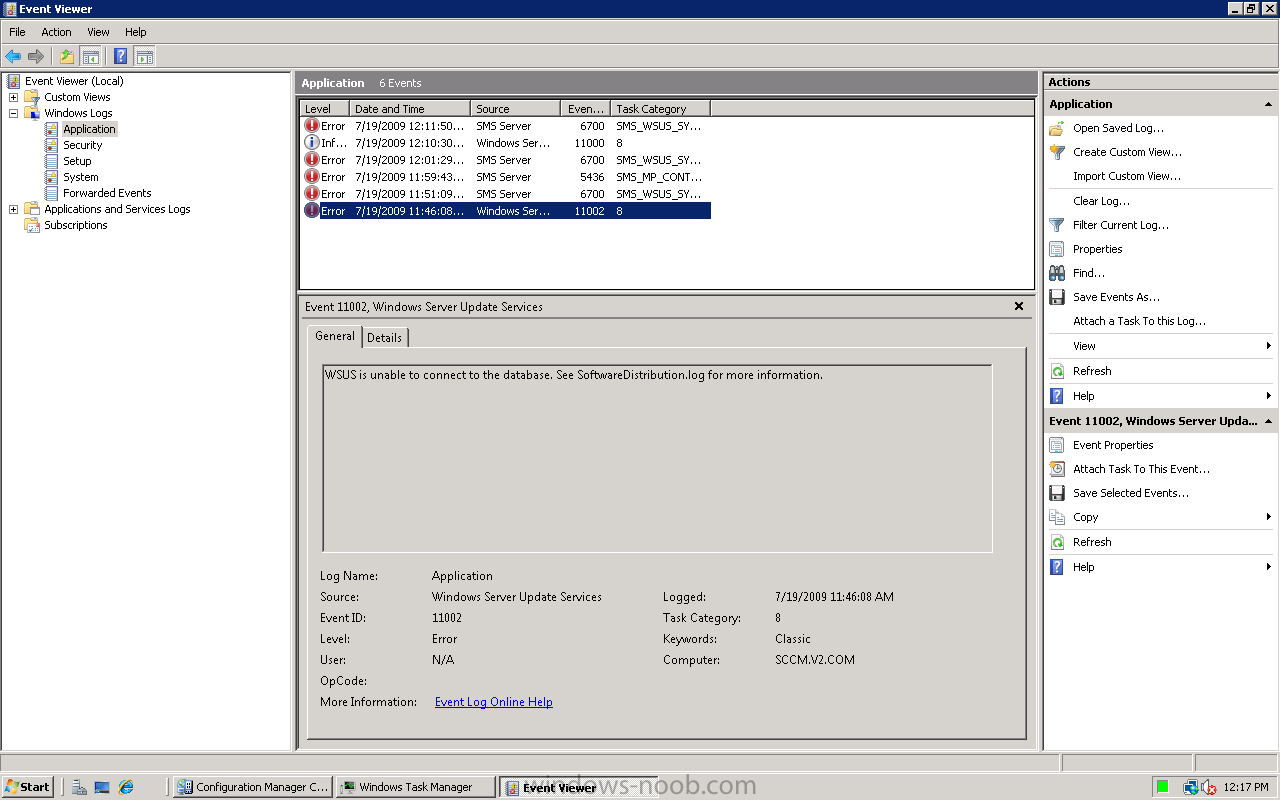Click the Event Properties icon
Screen dimensions: 1280x800
tap(1057, 445)
